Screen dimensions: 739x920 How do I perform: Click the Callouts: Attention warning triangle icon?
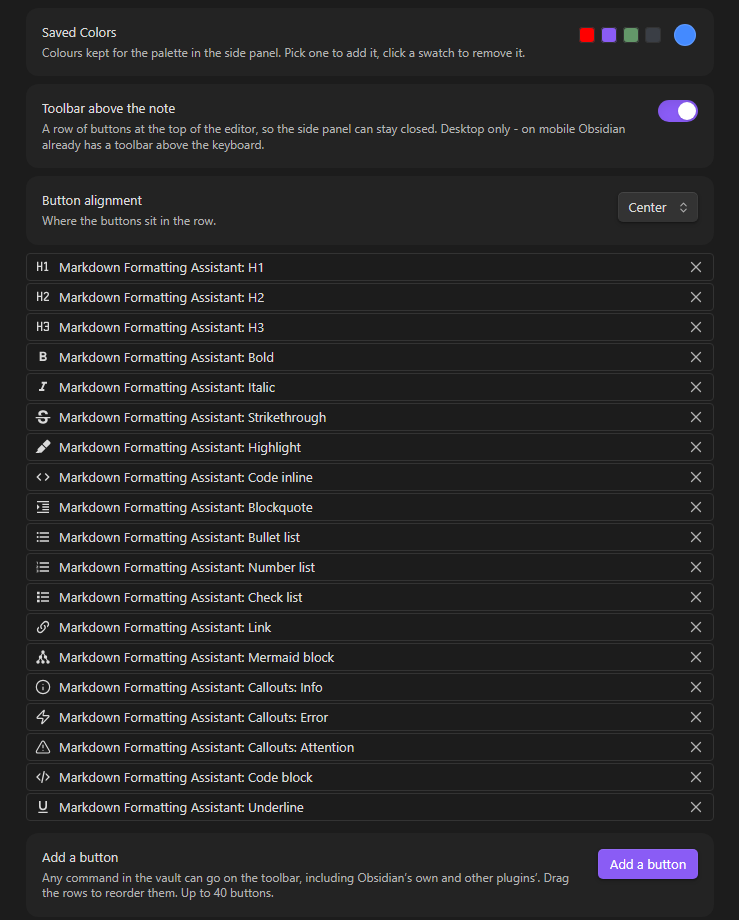(x=43, y=747)
